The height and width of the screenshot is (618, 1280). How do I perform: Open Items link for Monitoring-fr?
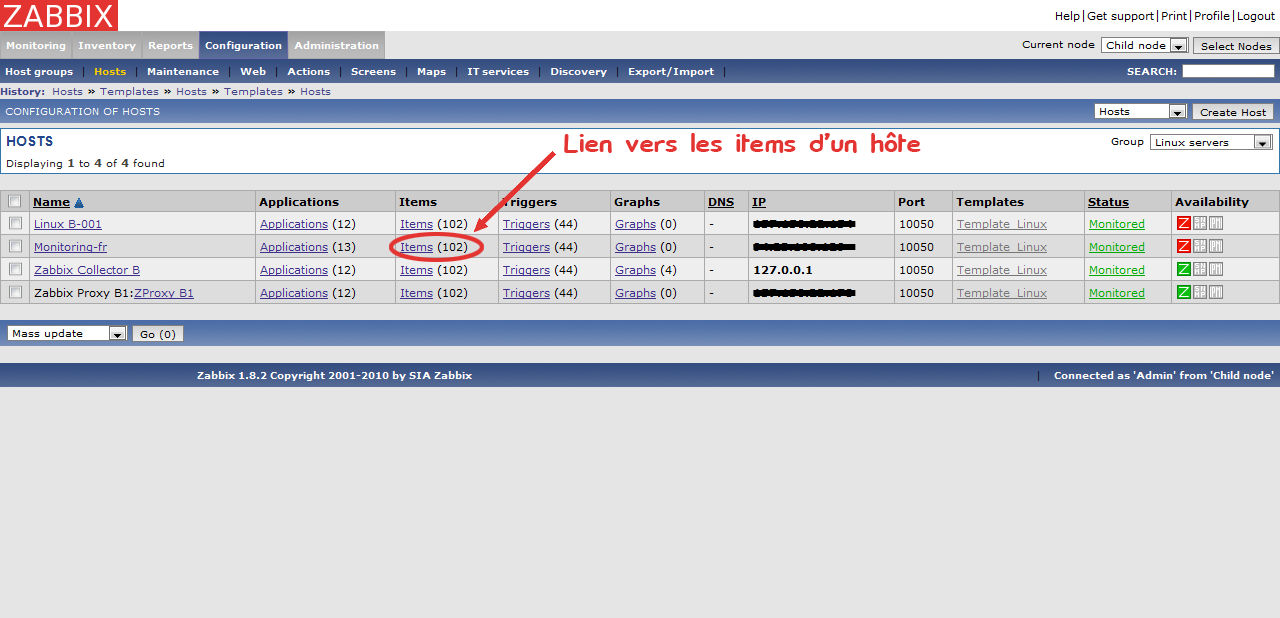point(416,247)
